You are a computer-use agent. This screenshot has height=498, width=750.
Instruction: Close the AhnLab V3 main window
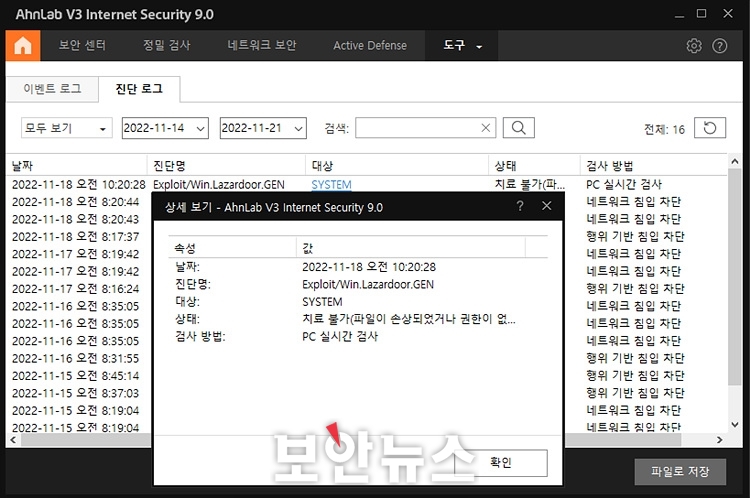728,14
